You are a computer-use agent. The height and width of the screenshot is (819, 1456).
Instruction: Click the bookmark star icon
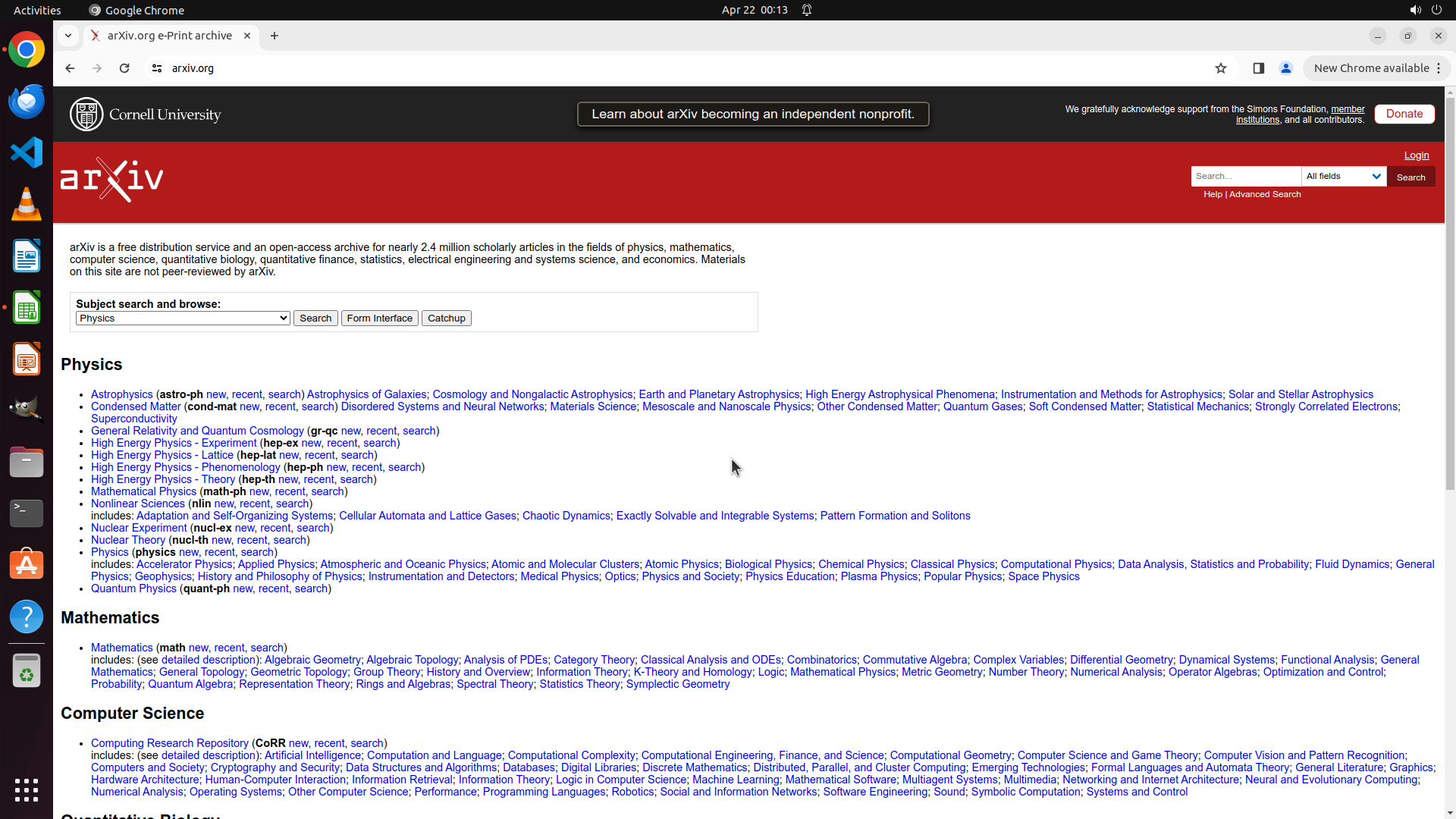tap(1221, 68)
